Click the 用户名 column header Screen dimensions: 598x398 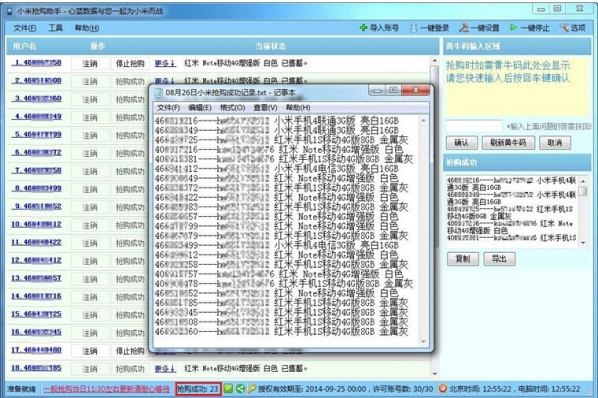tap(25, 46)
